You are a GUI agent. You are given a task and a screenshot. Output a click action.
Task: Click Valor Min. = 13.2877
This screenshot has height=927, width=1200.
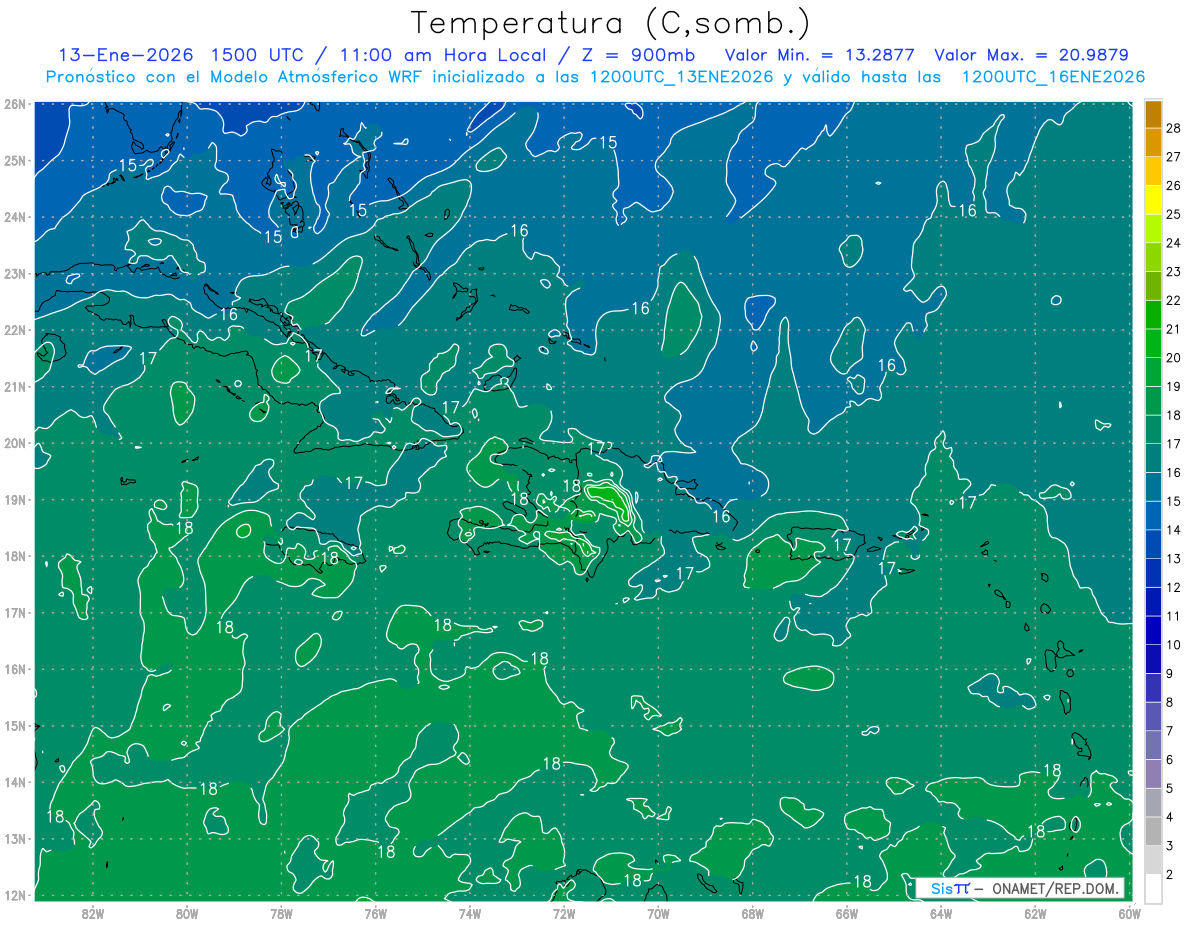[822, 55]
